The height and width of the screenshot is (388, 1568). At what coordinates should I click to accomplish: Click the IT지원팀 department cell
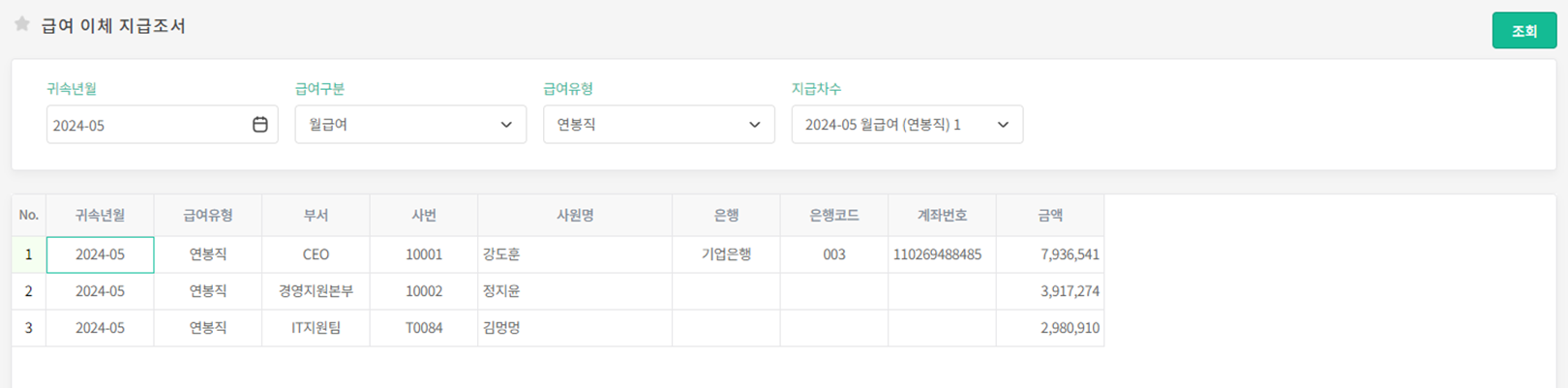click(x=316, y=328)
